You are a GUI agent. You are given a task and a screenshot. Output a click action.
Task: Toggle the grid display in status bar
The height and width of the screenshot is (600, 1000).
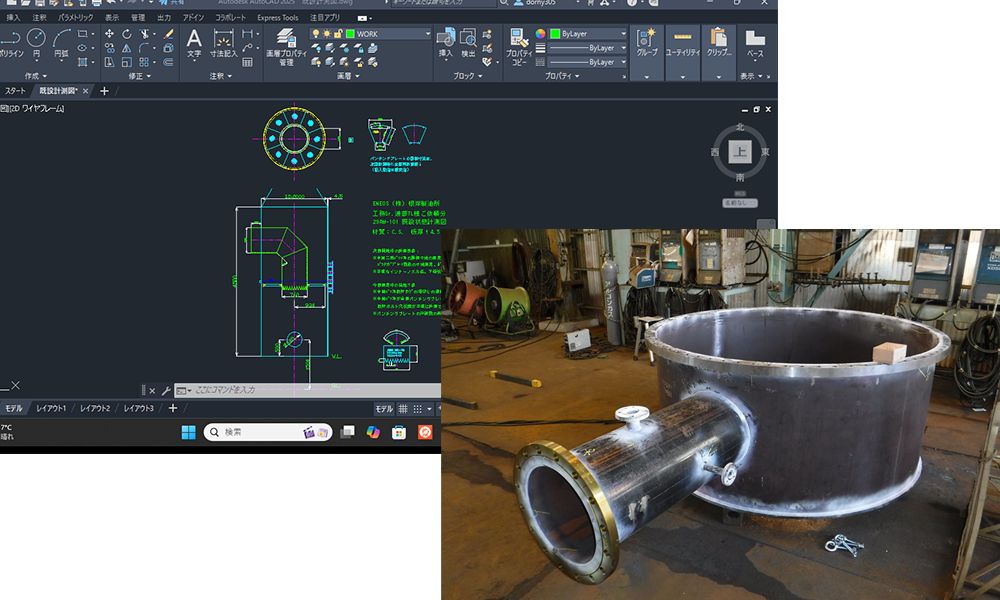[403, 409]
